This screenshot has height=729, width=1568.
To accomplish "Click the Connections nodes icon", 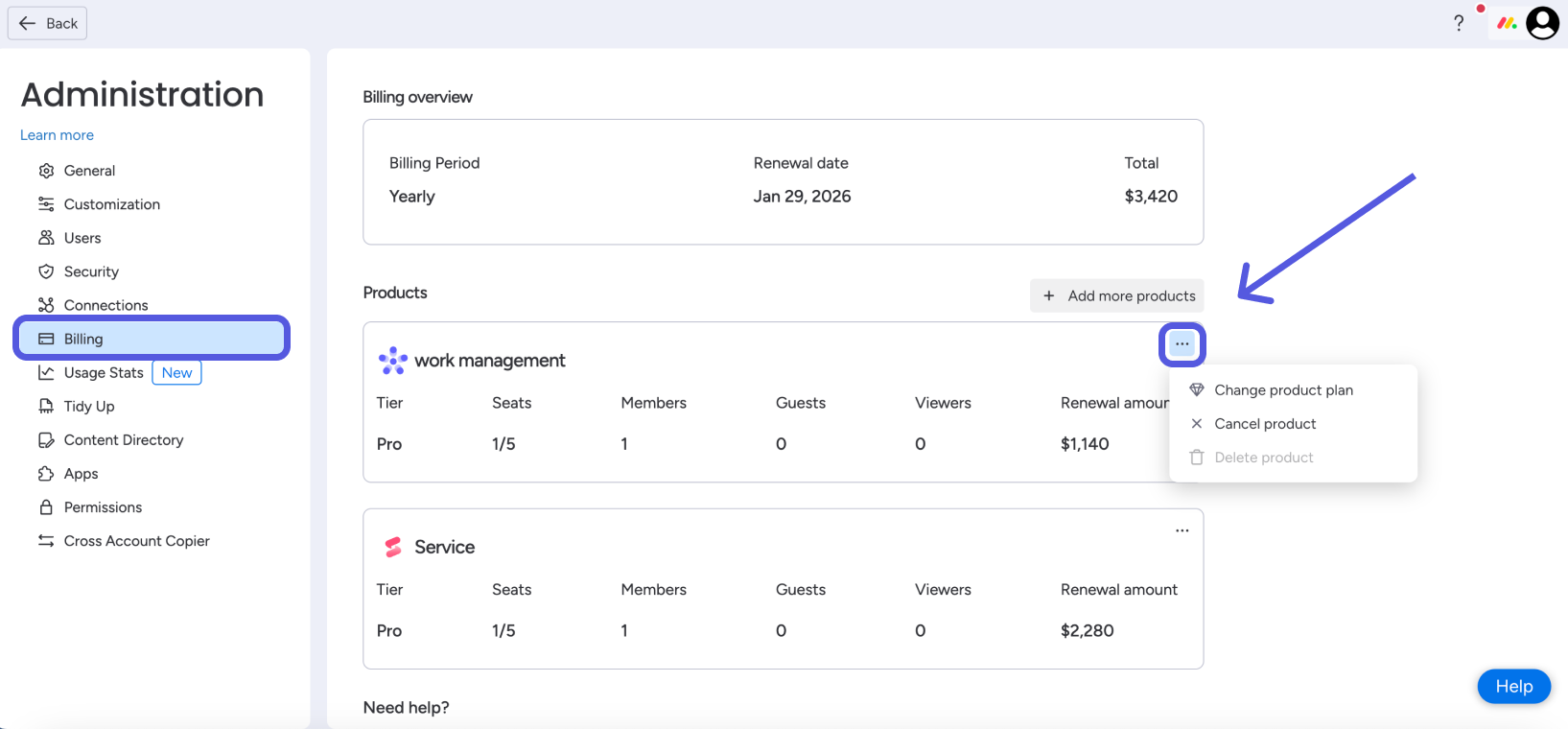I will (46, 305).
